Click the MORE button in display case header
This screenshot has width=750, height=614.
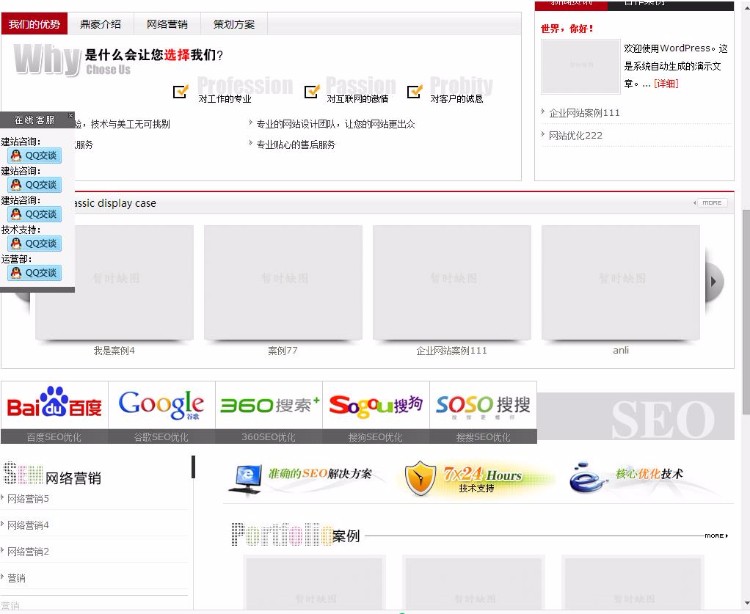click(711, 203)
